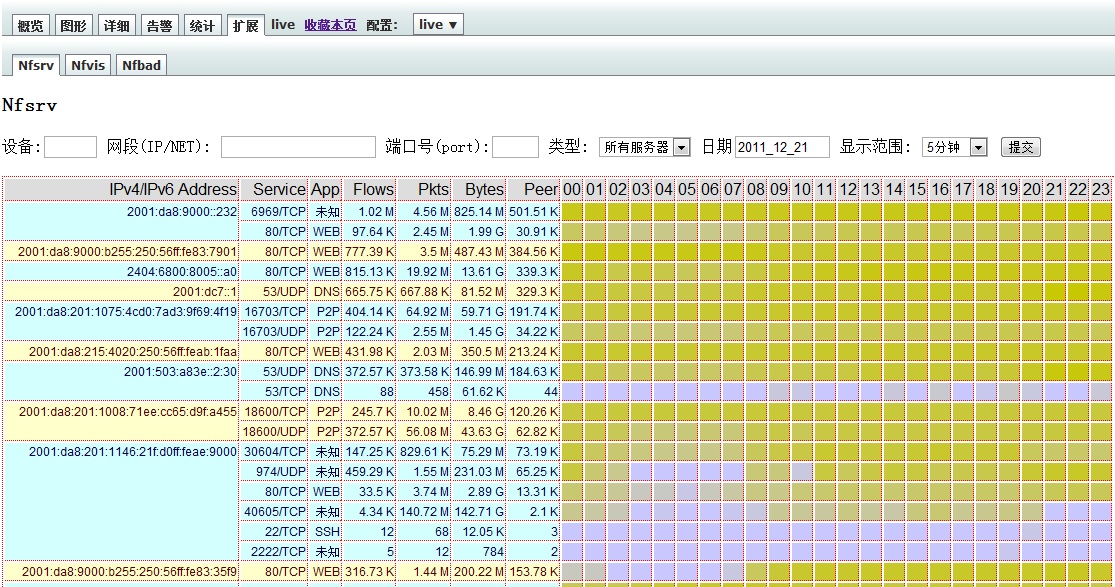
Task: Click the 53/TCP service cell
Action: point(274,391)
